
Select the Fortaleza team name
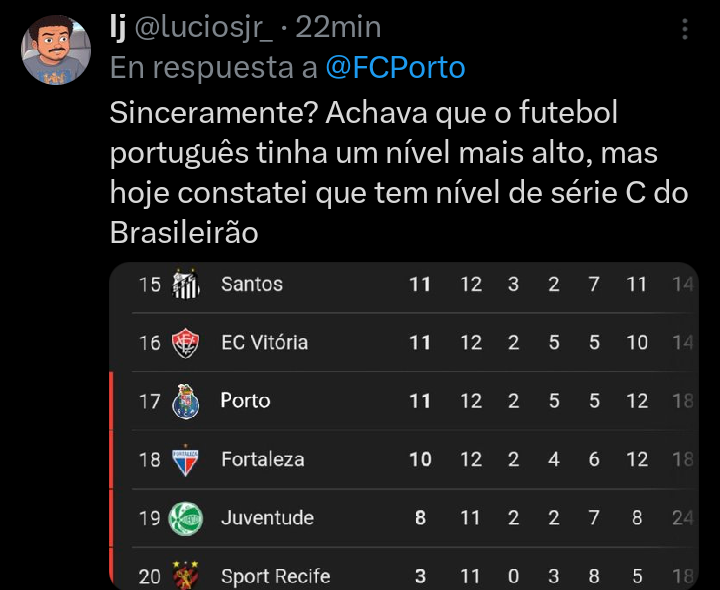[x=263, y=460]
